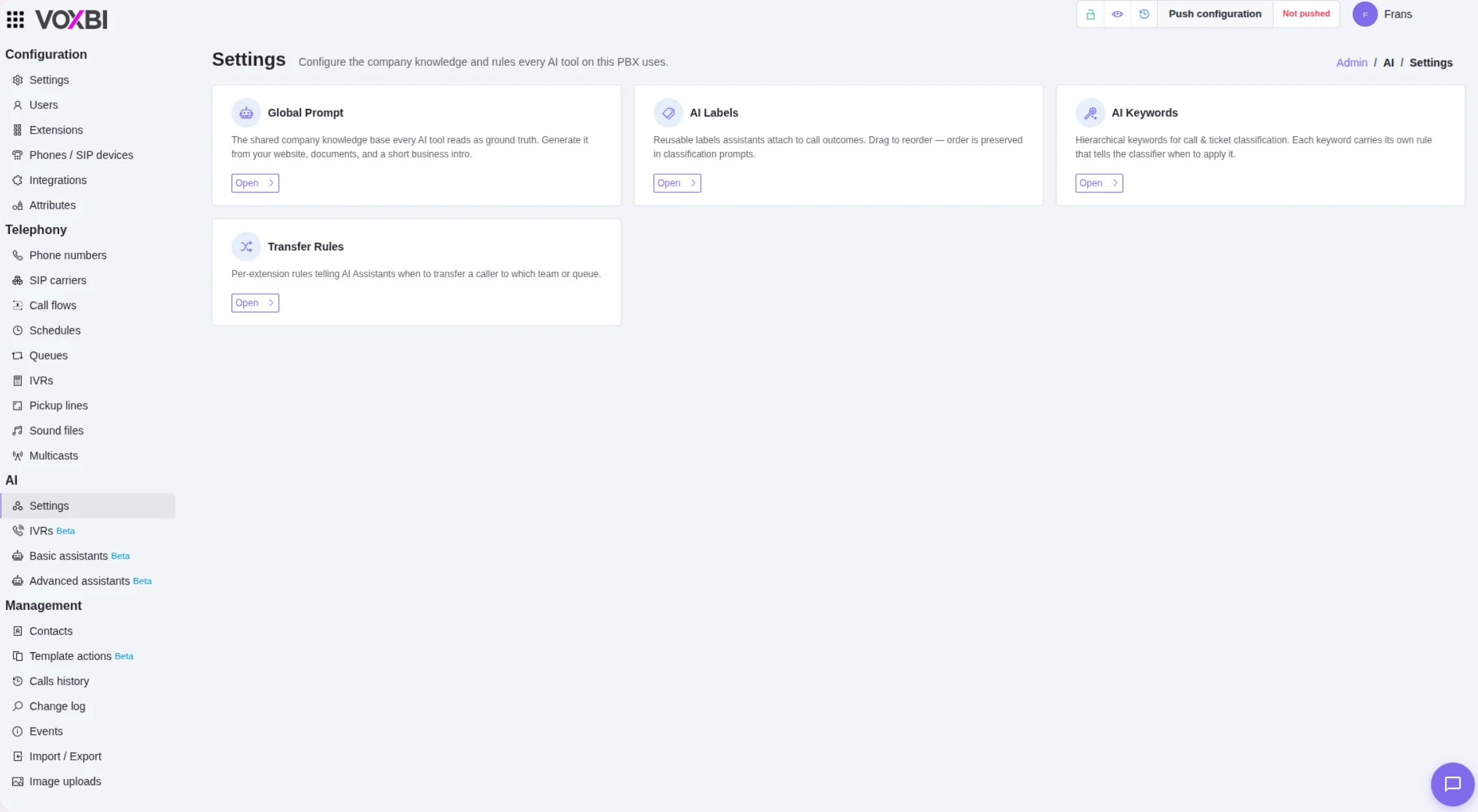Screen dimensions: 1478x812
Task: Click the Pickup lines icon
Action: pos(18,406)
